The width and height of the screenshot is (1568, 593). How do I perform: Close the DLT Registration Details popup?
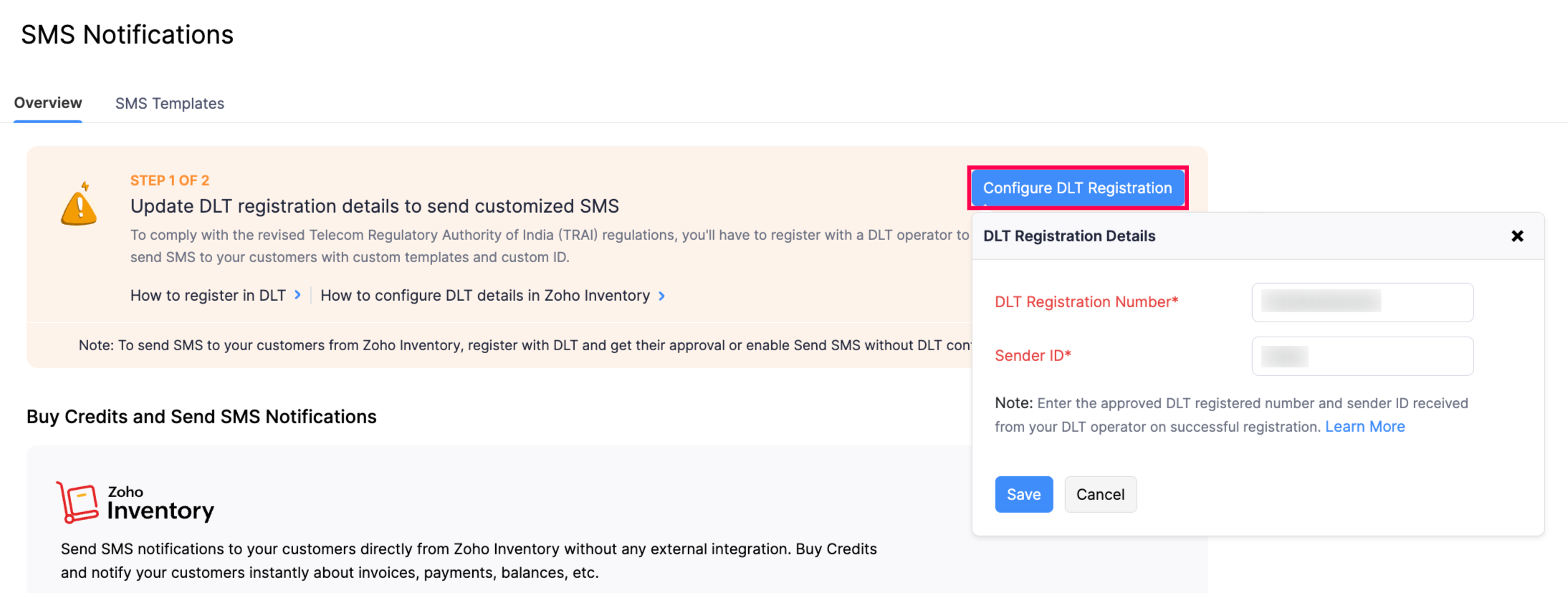1517,236
